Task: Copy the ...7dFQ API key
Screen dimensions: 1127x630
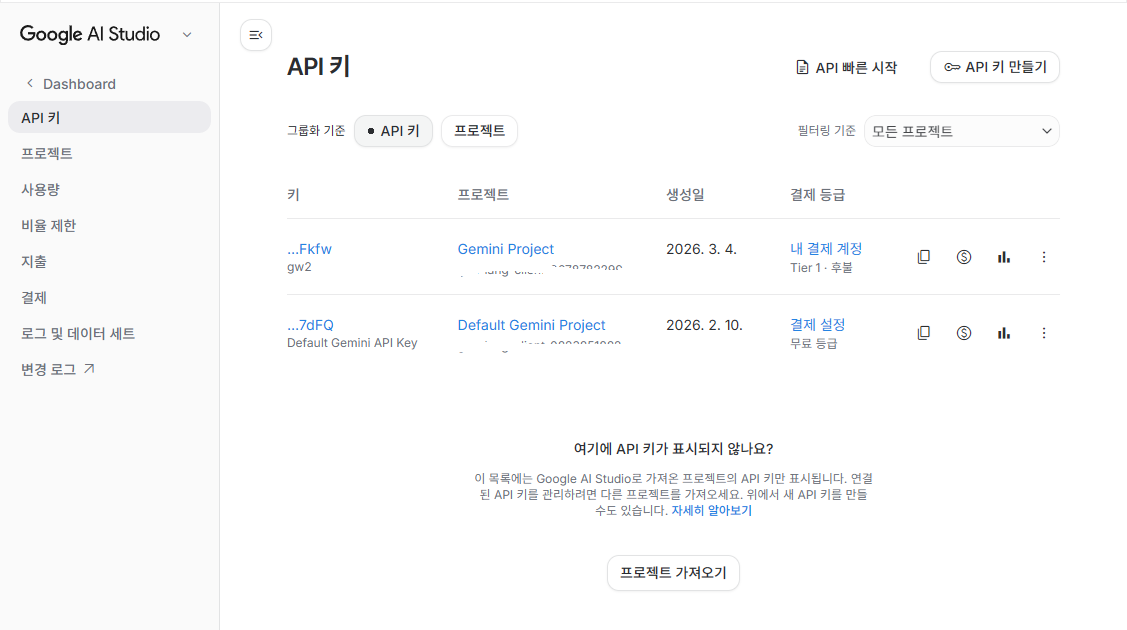Action: pos(923,332)
